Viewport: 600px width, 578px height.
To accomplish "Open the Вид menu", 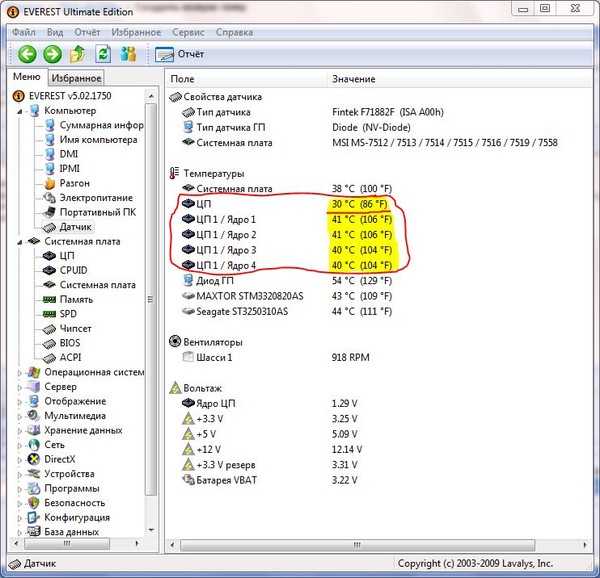I will [x=55, y=33].
